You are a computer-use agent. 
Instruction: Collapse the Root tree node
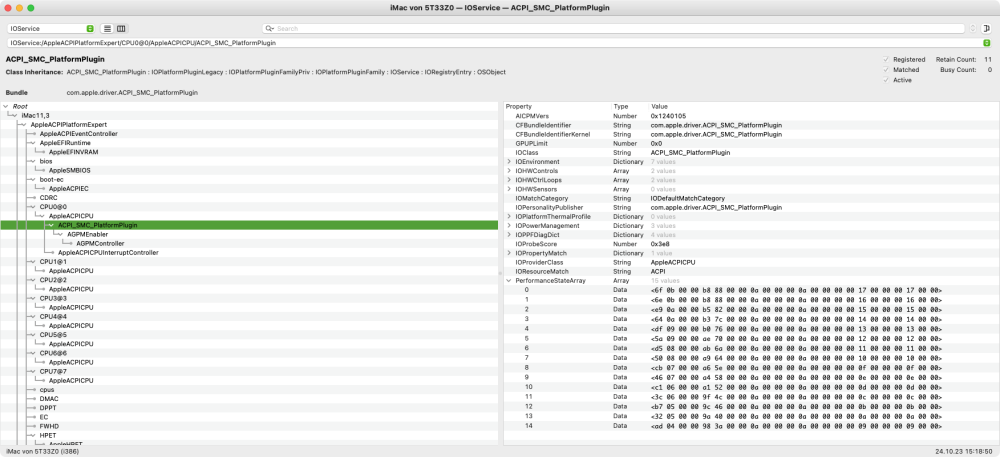tap(6, 106)
